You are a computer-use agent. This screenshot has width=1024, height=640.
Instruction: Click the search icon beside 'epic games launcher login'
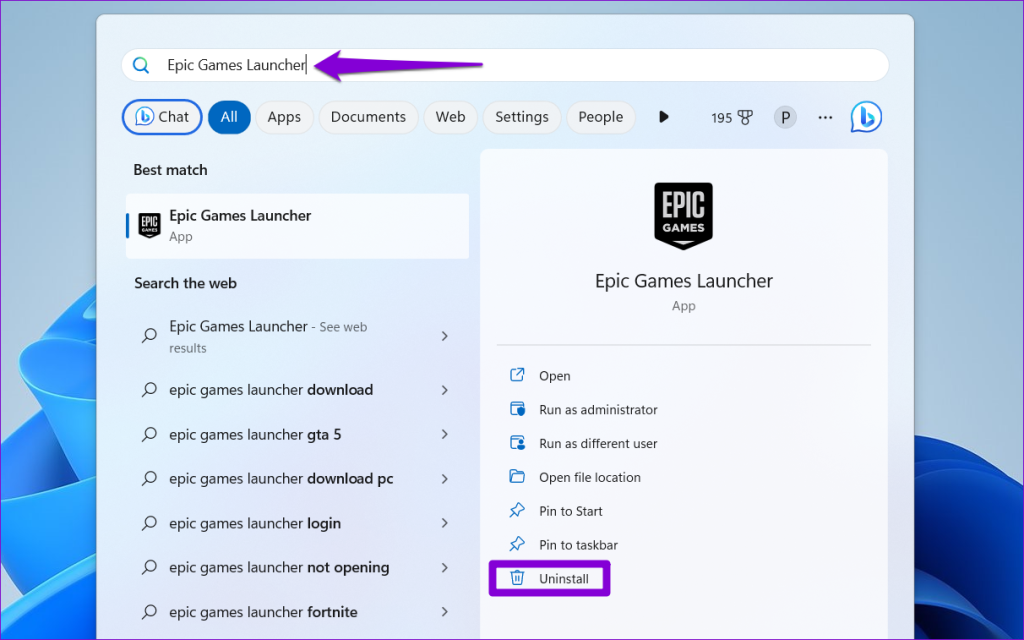150,523
